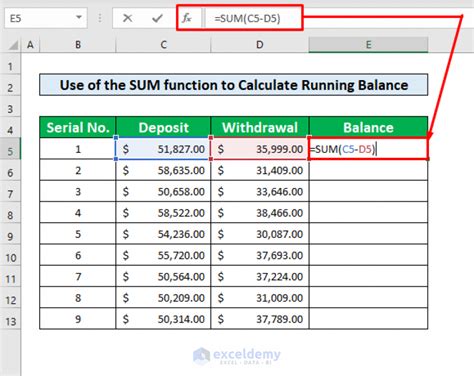This screenshot has height=376, width=474.
Task: Select column B header
Action: pyautogui.click(x=78, y=45)
